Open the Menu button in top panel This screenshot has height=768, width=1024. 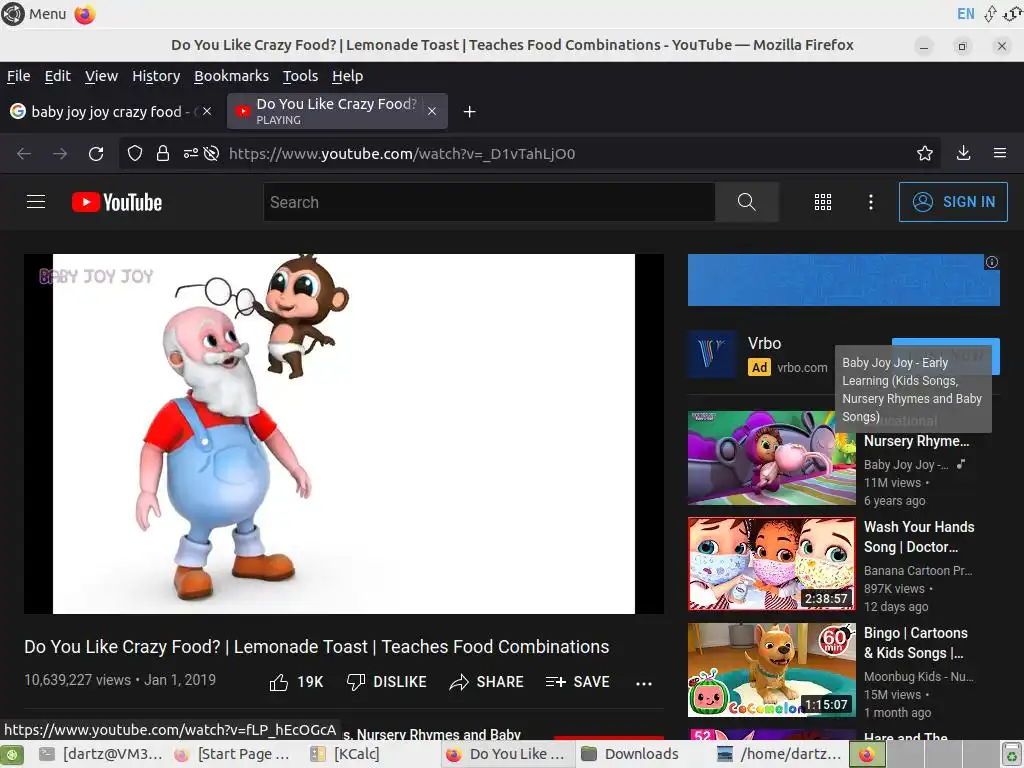point(34,14)
